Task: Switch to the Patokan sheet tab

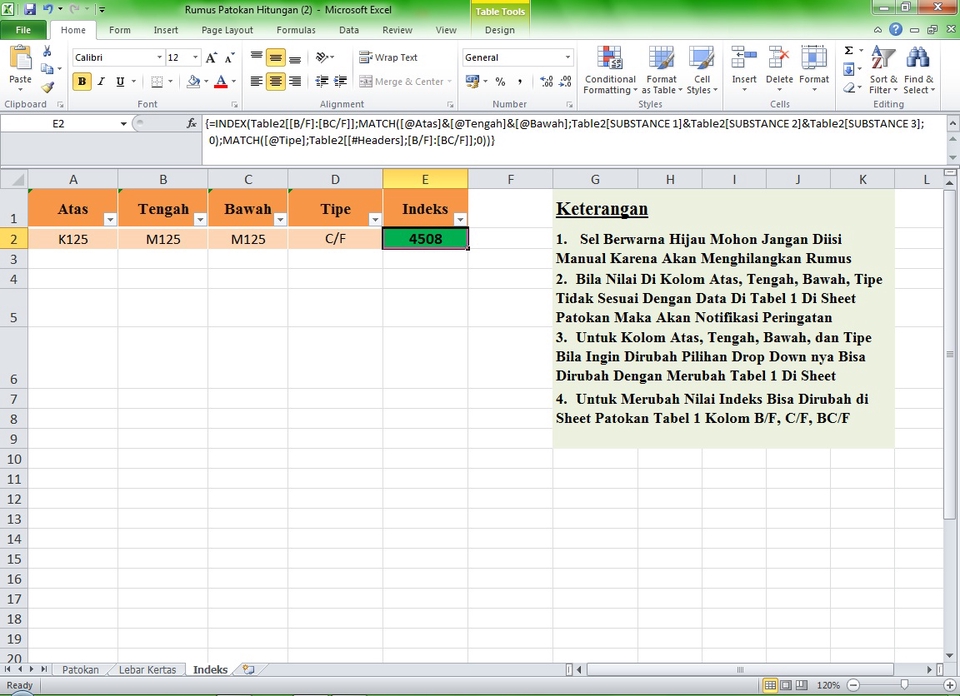Action: (x=80, y=670)
